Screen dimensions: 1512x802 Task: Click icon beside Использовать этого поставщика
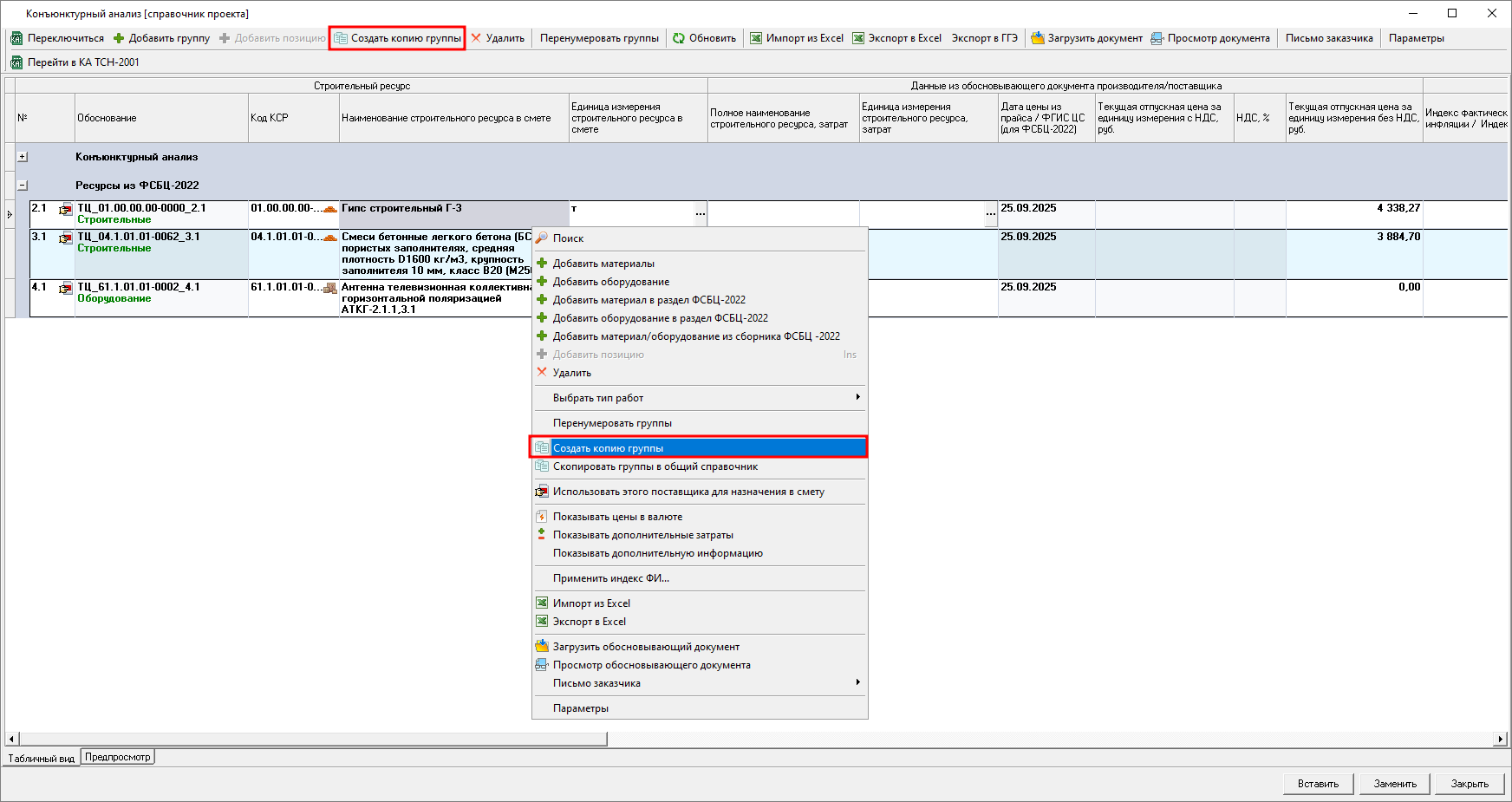[x=542, y=491]
